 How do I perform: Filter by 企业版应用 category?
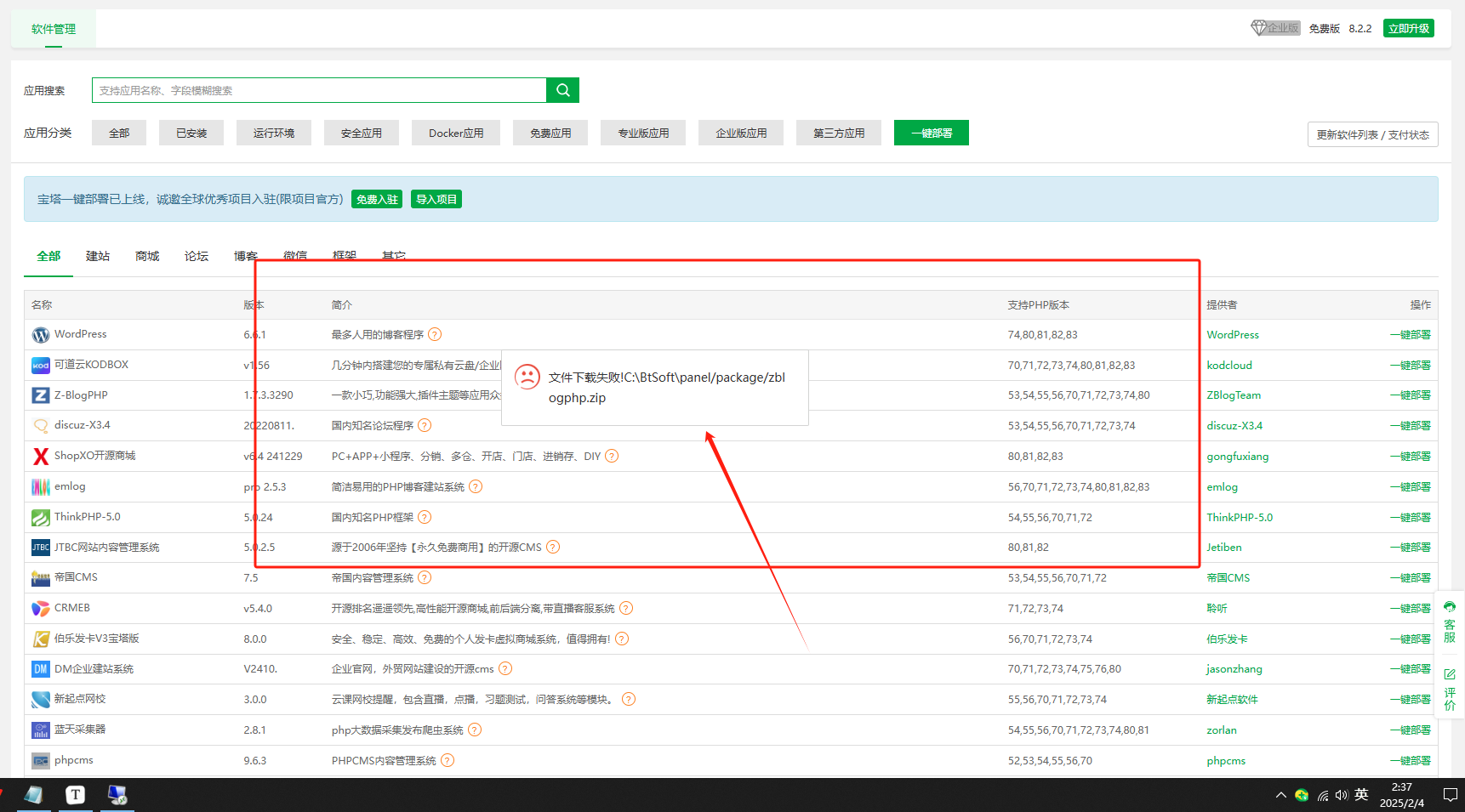(x=741, y=133)
